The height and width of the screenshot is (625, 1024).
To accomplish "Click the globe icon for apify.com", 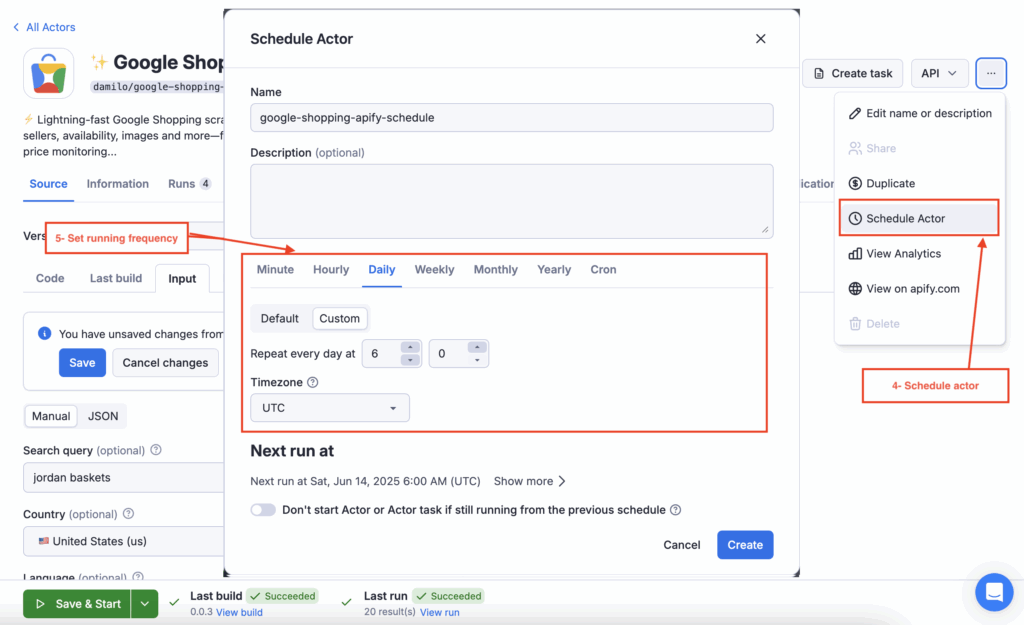I will coord(855,289).
